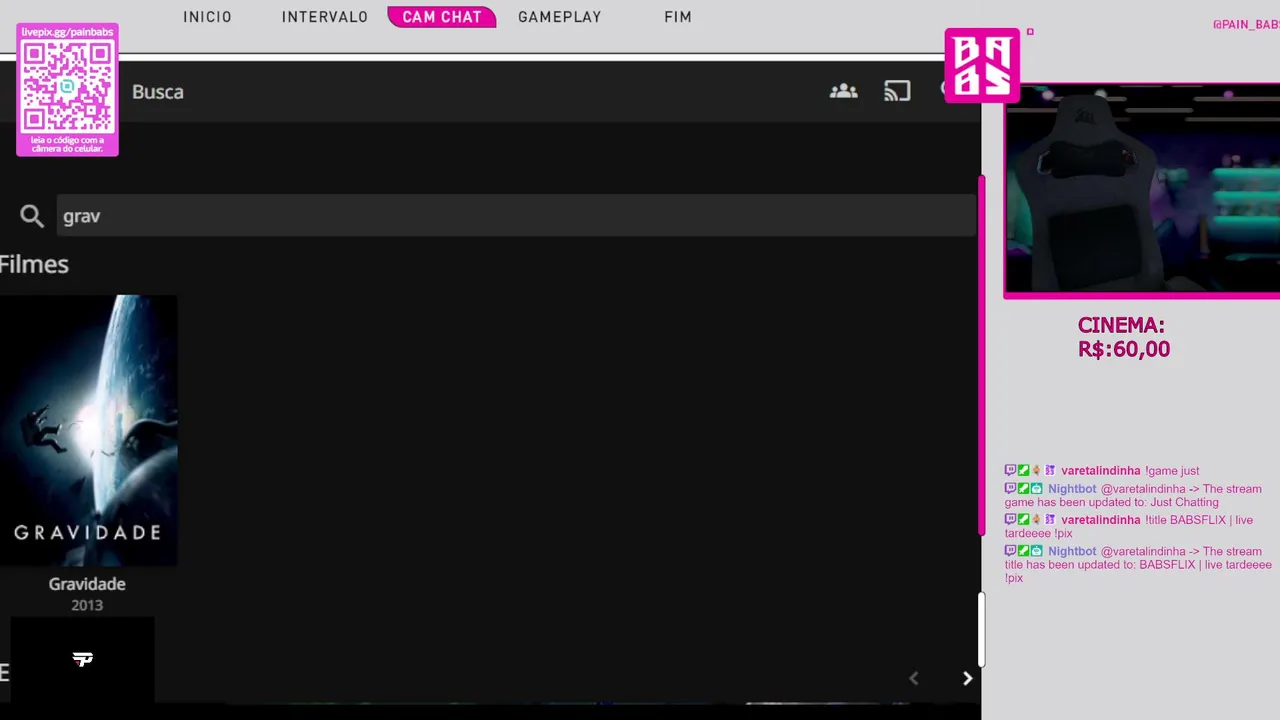This screenshot has height=720, width=1280.
Task: Click the livepix QR code
Action: point(67,87)
